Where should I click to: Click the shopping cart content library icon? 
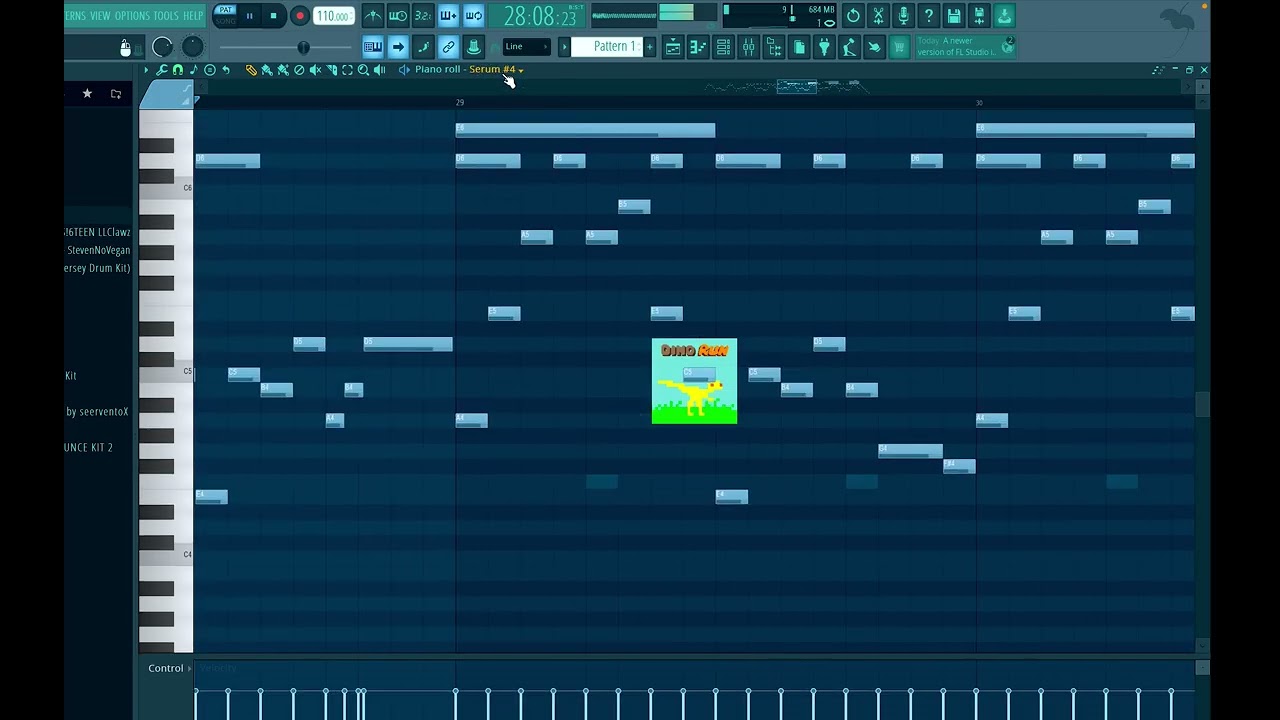click(899, 47)
